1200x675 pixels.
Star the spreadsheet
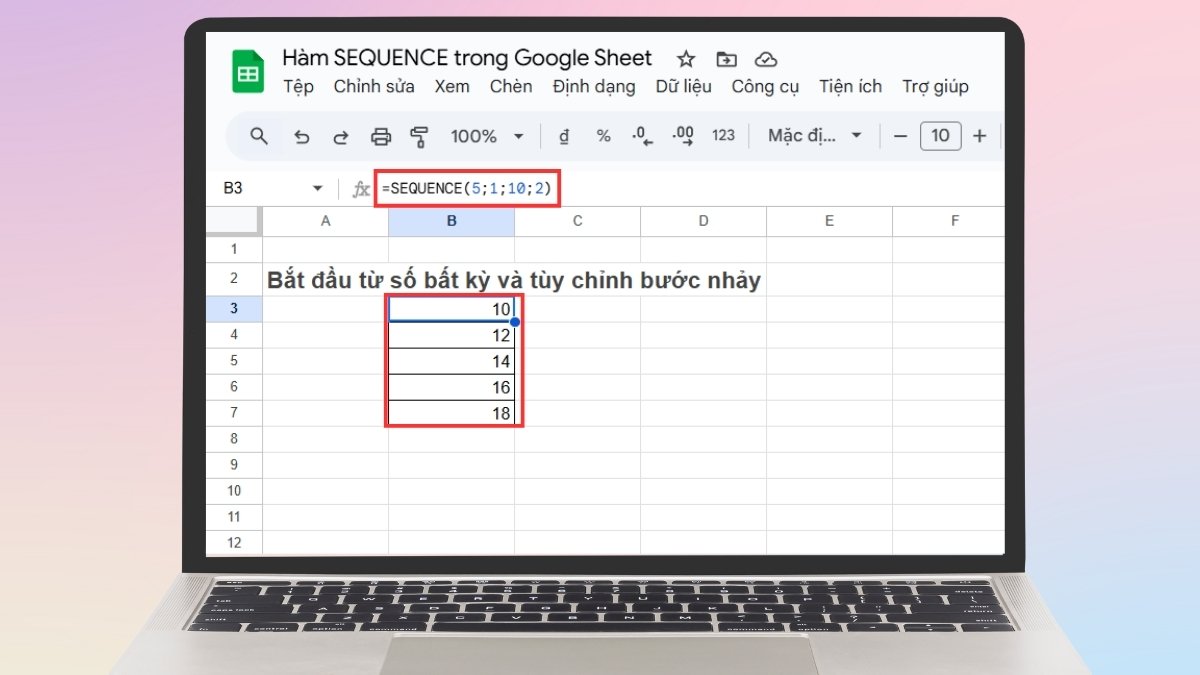pyautogui.click(x=686, y=59)
